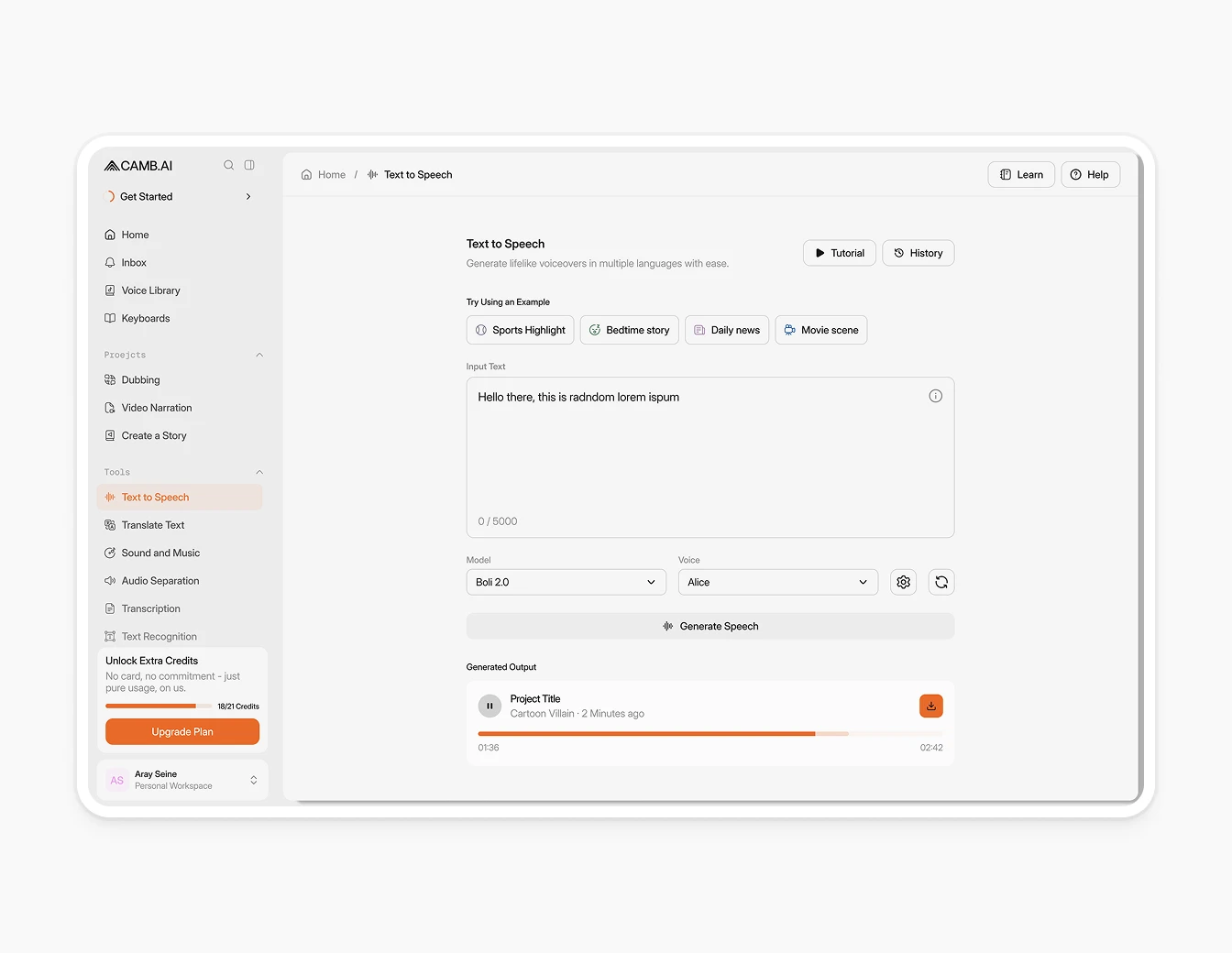The image size is (1232, 953).
Task: Open the History panel
Action: (x=918, y=253)
